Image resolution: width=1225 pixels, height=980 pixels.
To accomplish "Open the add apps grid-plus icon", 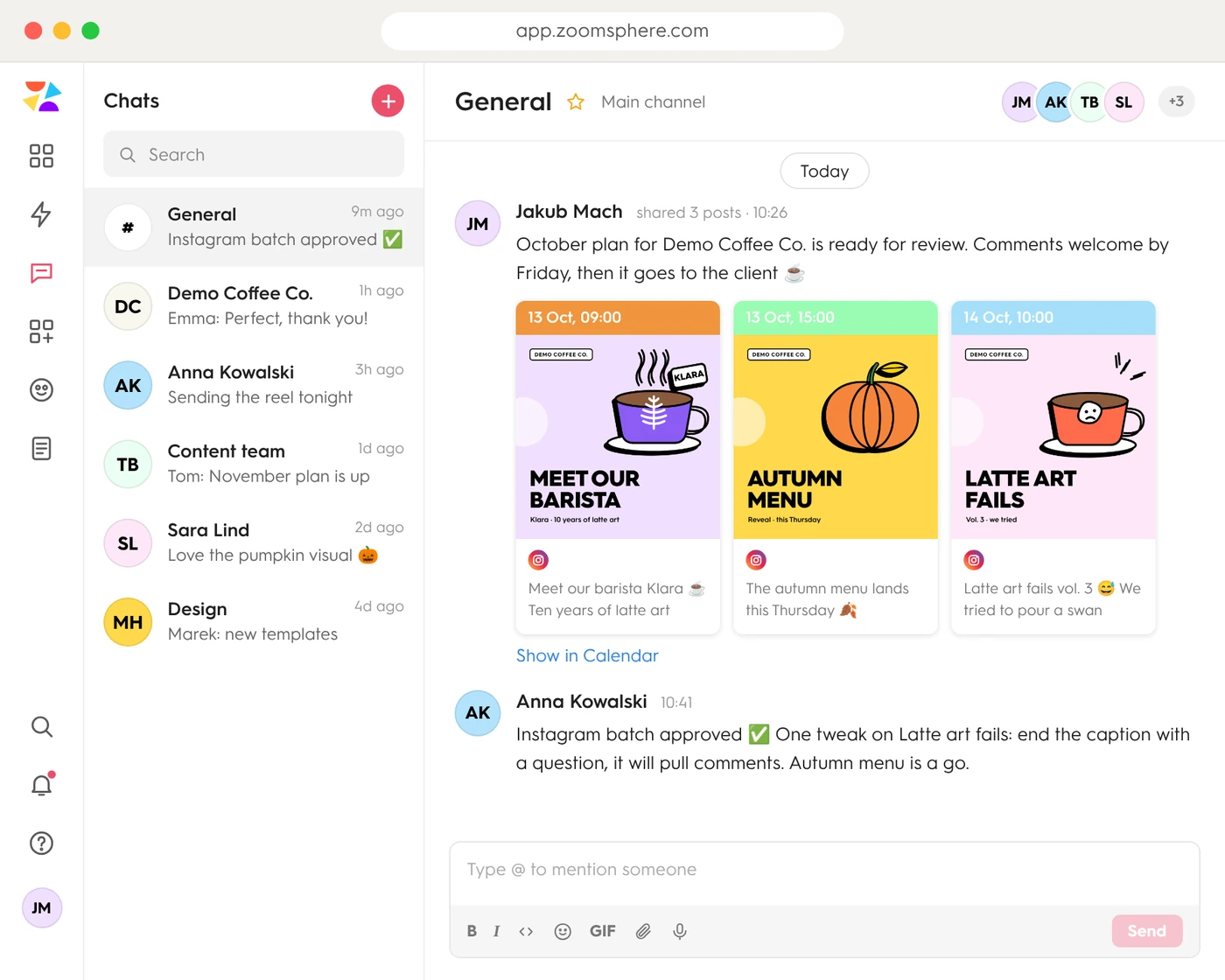I will pyautogui.click(x=41, y=332).
